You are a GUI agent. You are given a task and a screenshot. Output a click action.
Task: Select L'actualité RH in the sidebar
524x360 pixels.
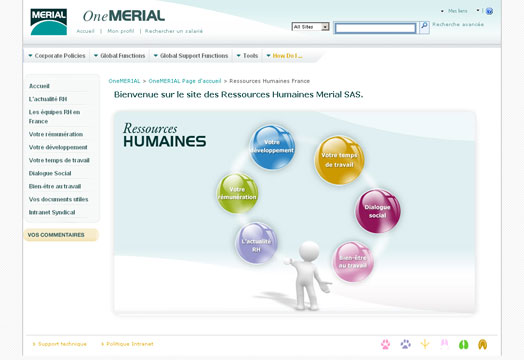pos(48,99)
